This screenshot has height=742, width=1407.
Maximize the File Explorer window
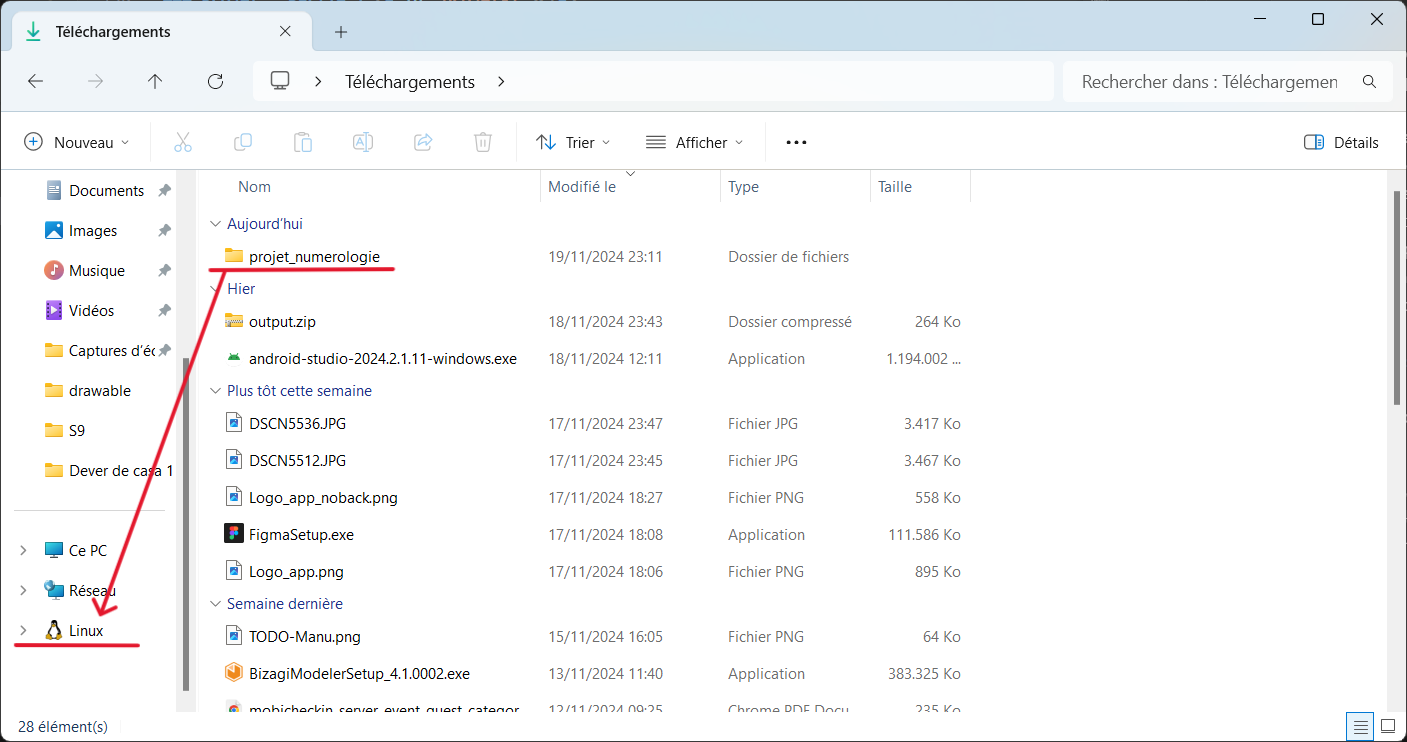click(x=1318, y=19)
